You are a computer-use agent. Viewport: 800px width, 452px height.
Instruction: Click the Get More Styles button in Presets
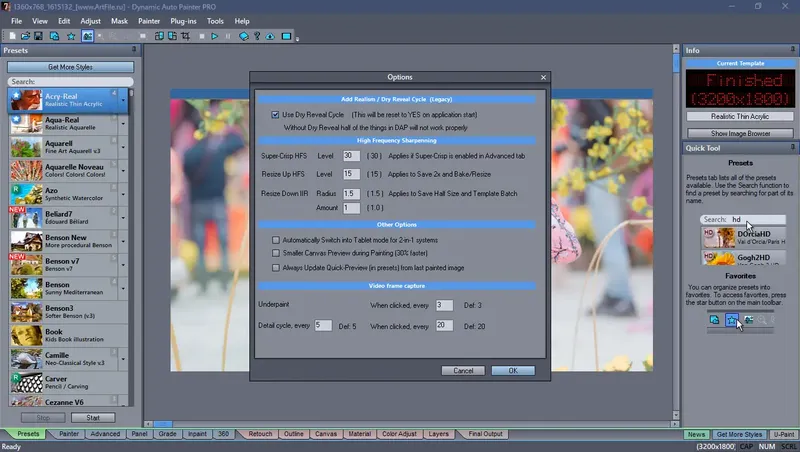70,67
